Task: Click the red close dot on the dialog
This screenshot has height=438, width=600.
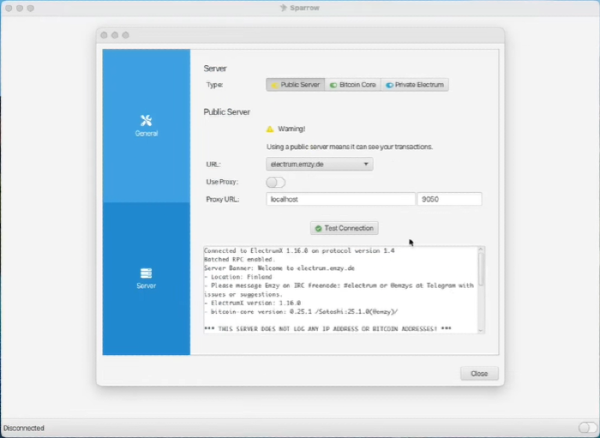Action: coord(105,34)
